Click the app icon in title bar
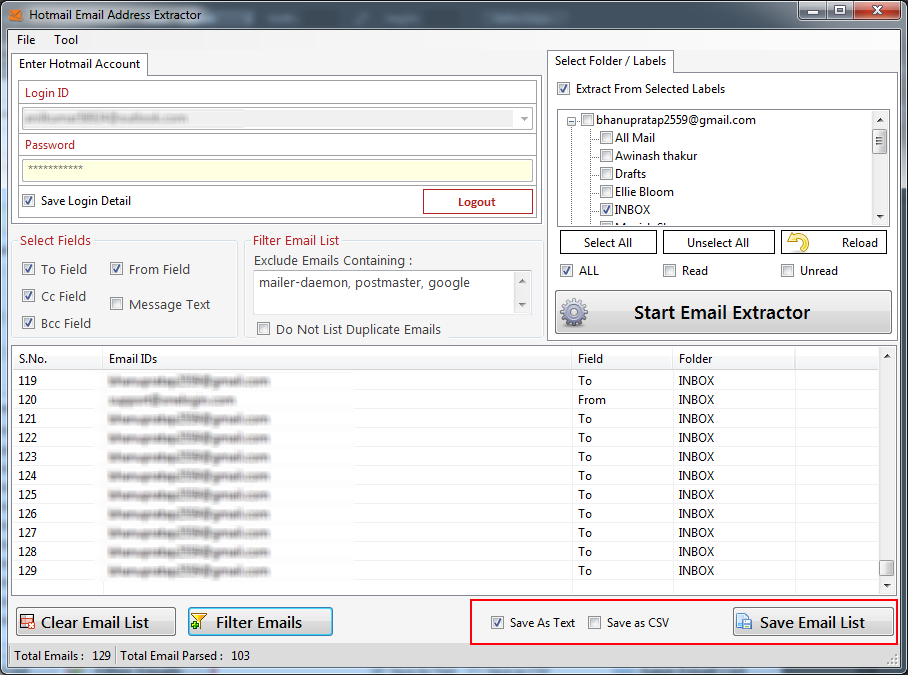 pyautogui.click(x=16, y=14)
